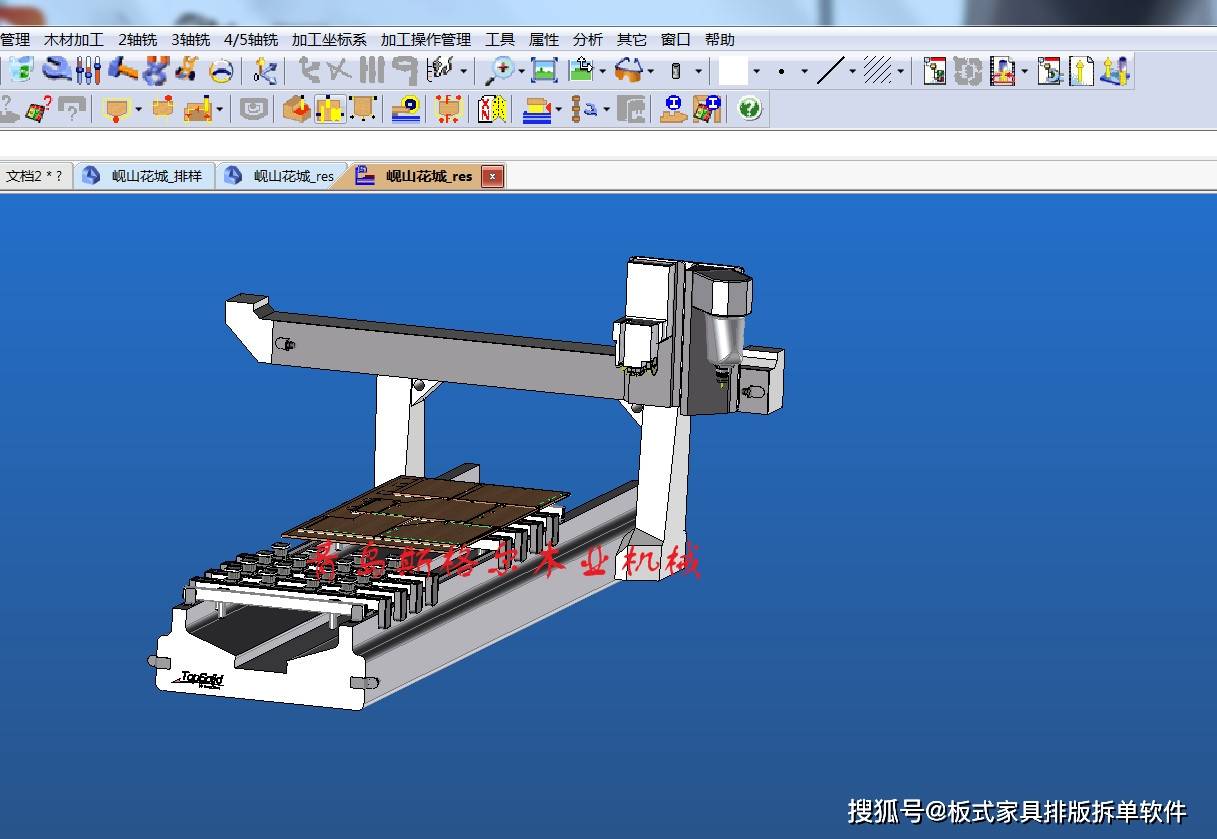Click the highlighted yellow-handled part icon
Viewport: 1217px width, 839px height.
click(330, 108)
